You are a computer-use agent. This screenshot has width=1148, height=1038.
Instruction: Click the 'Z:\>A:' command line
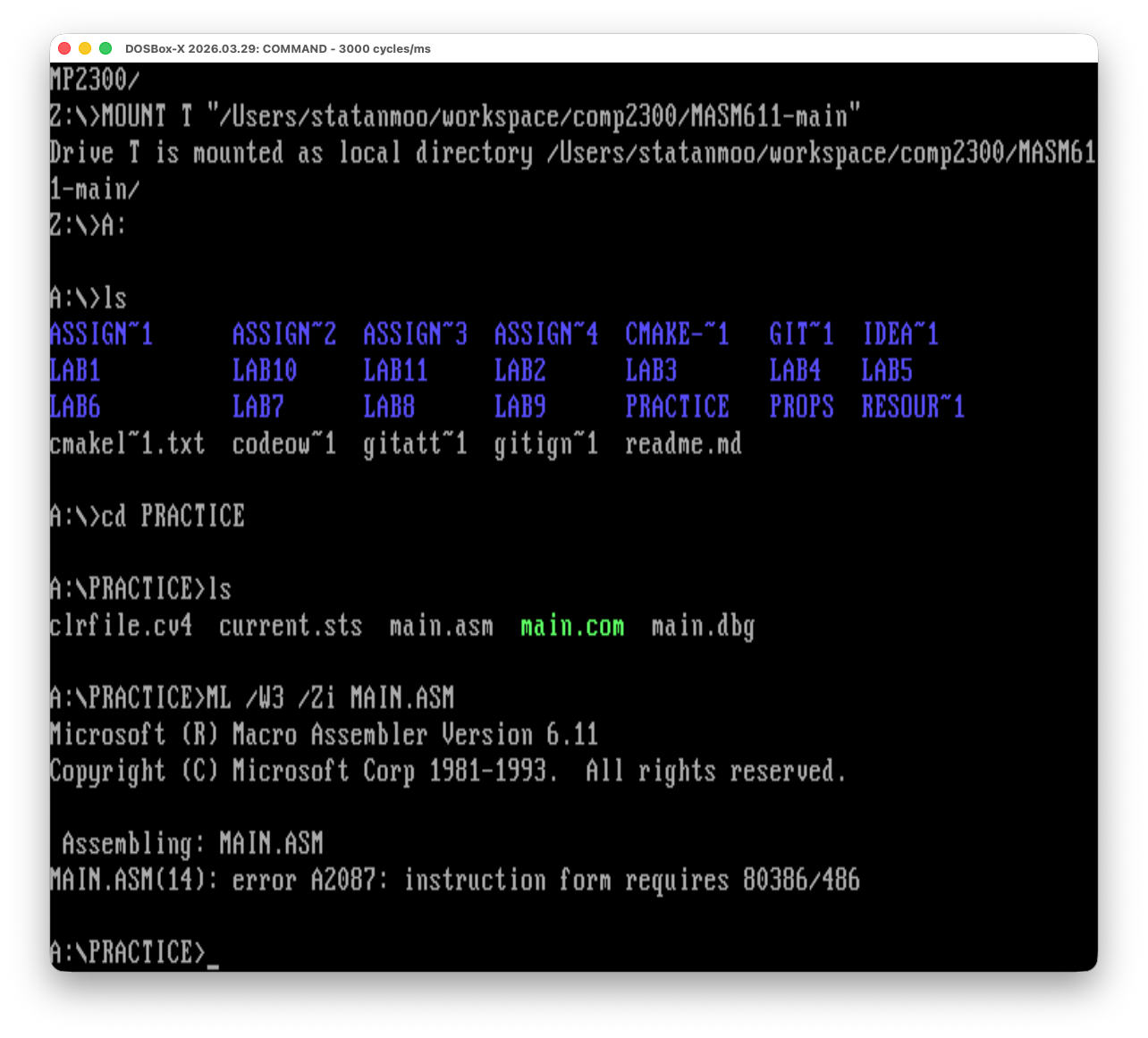click(89, 225)
